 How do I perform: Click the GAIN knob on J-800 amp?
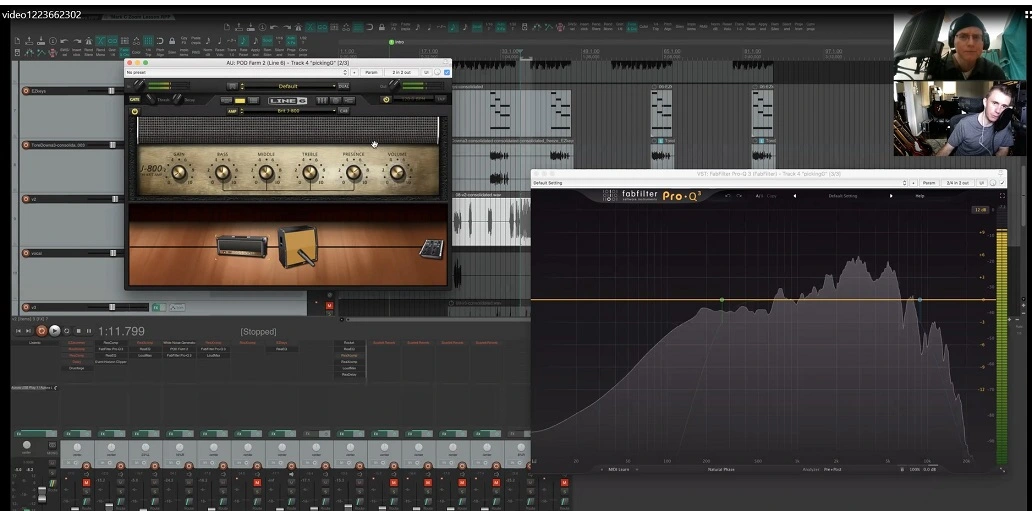point(178,173)
